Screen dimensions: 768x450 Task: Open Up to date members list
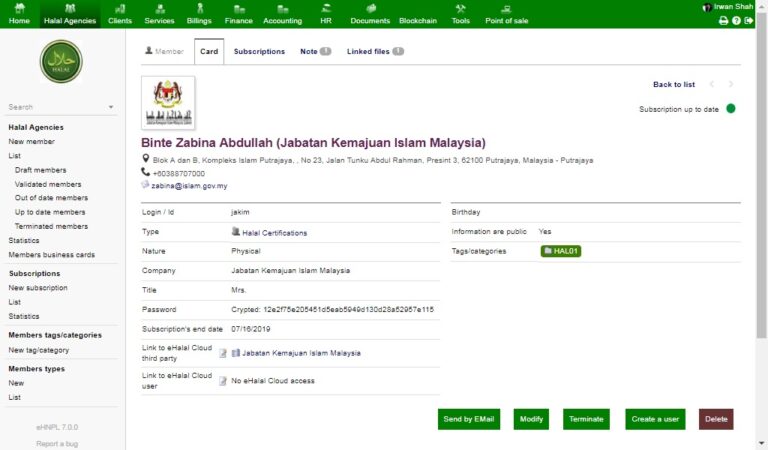coord(50,212)
